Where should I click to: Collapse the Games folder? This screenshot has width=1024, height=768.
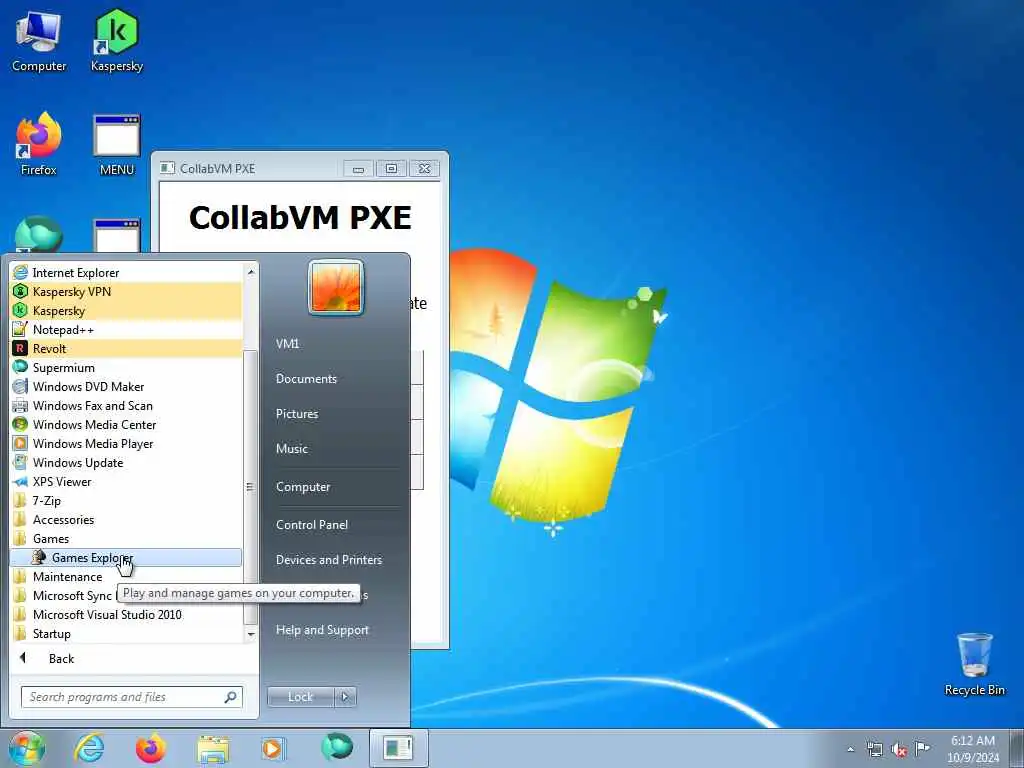[126, 538]
